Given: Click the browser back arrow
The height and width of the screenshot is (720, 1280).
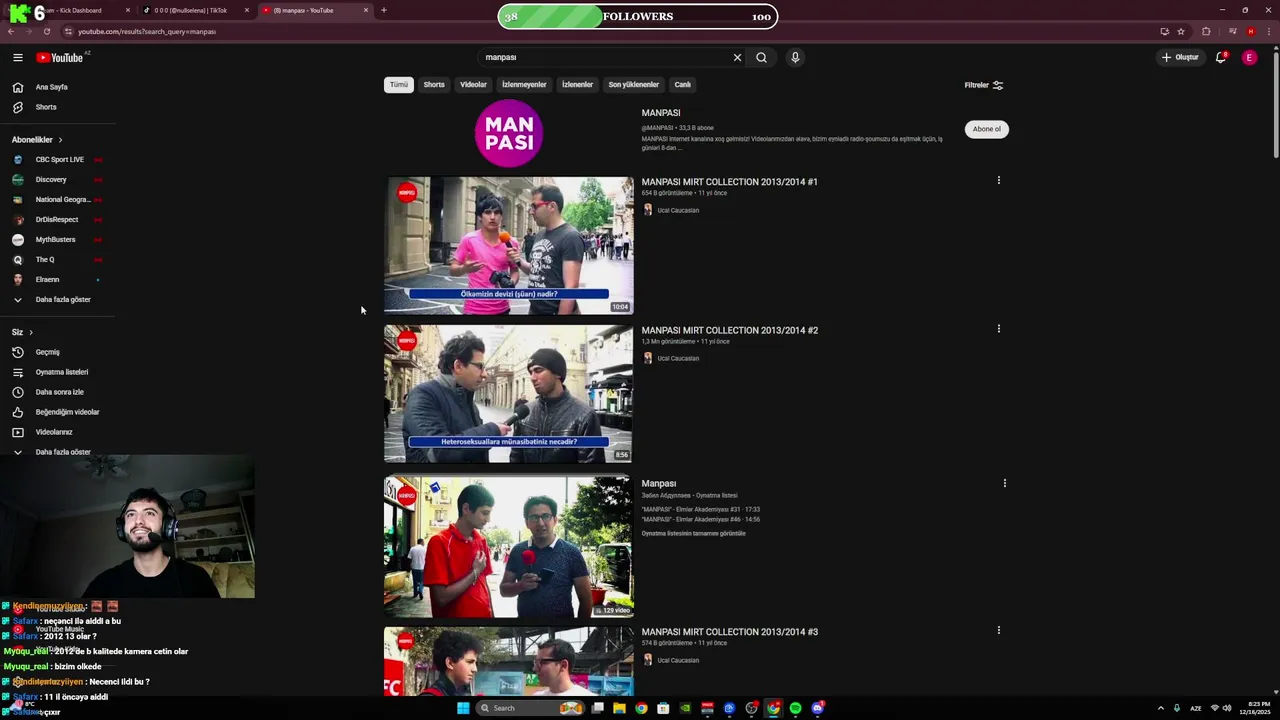Looking at the screenshot, I should 11,31.
